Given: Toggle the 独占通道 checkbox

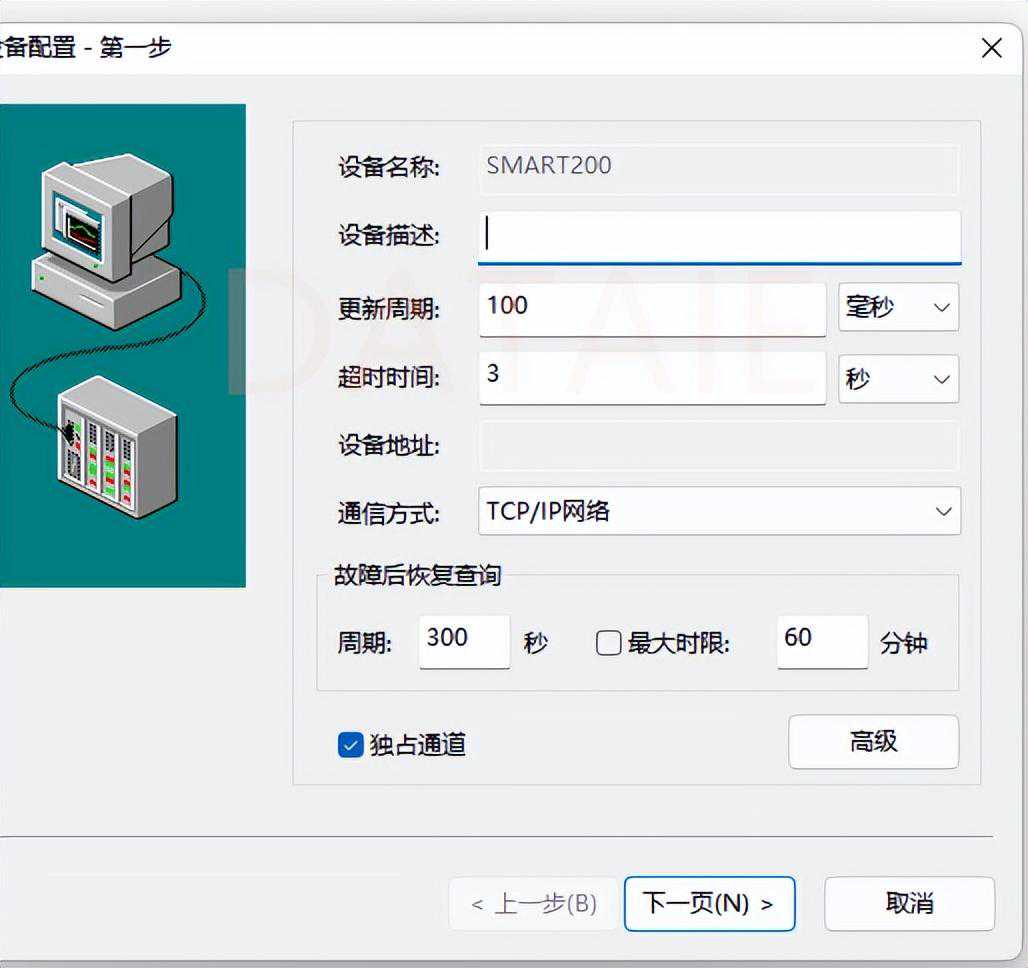Looking at the screenshot, I should click(x=350, y=745).
